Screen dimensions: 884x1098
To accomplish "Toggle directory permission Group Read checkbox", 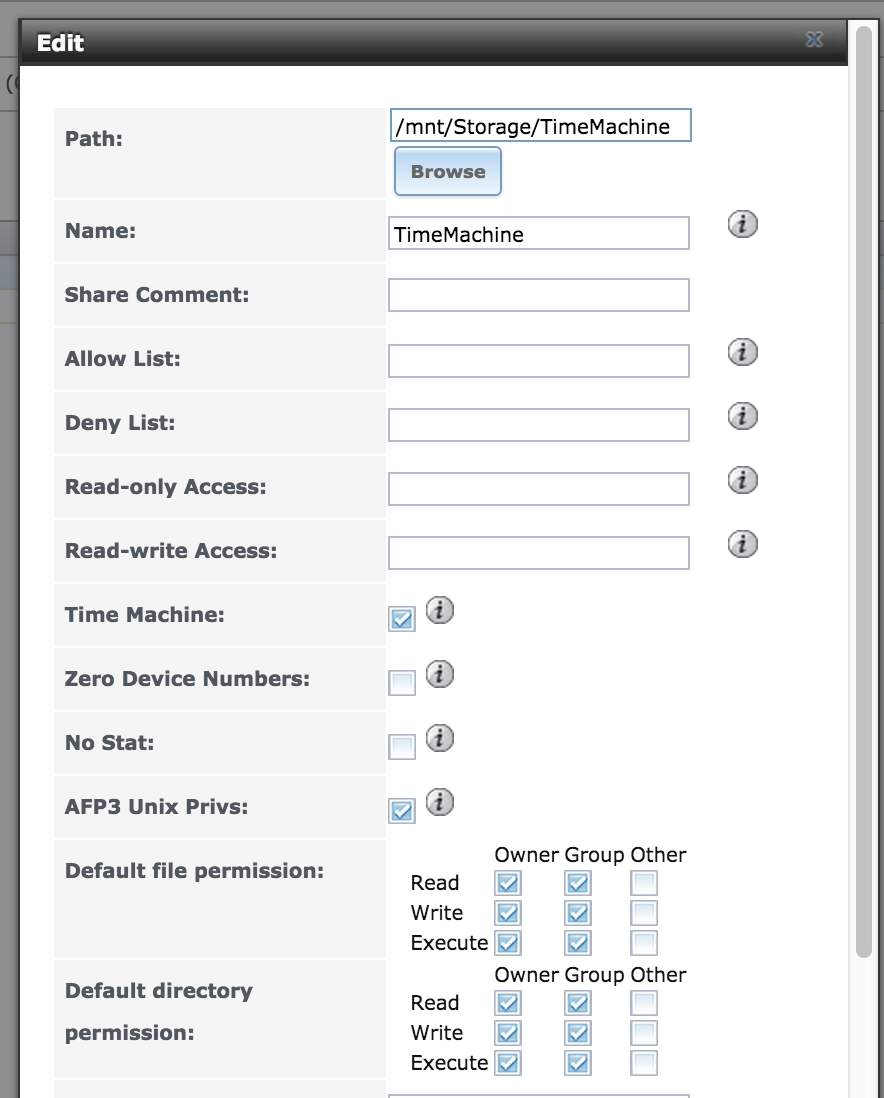I will 578,1003.
